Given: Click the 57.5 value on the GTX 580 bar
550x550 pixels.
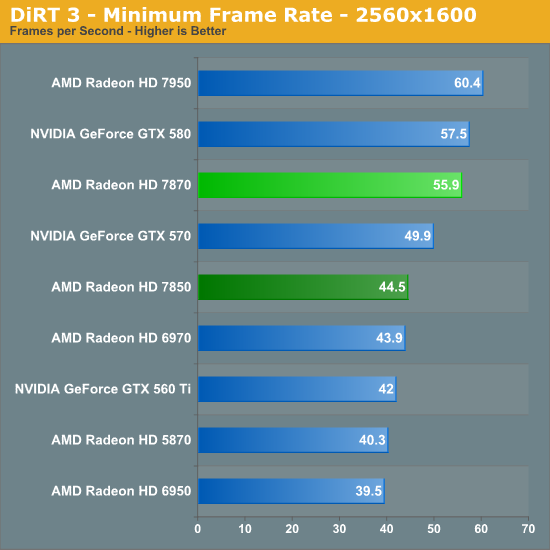Looking at the screenshot, I should pyautogui.click(x=454, y=134).
